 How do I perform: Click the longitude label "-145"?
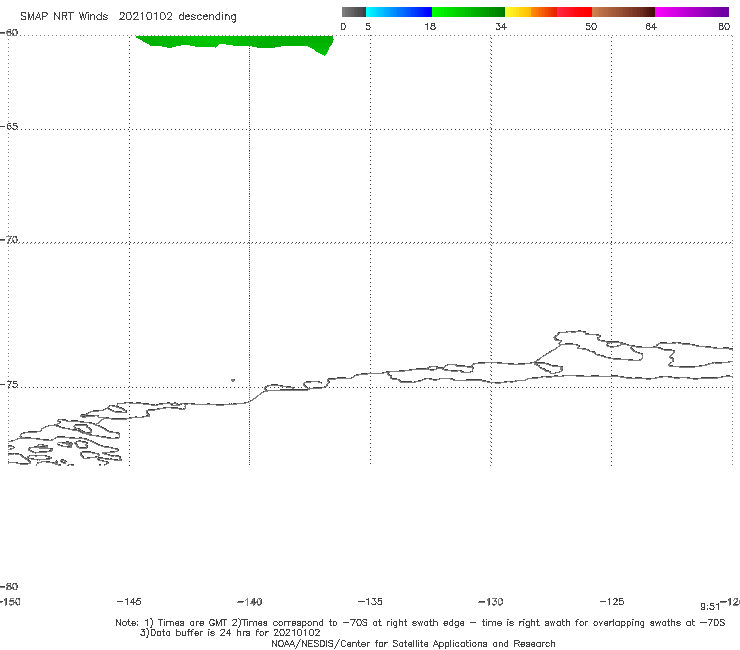click(x=129, y=602)
